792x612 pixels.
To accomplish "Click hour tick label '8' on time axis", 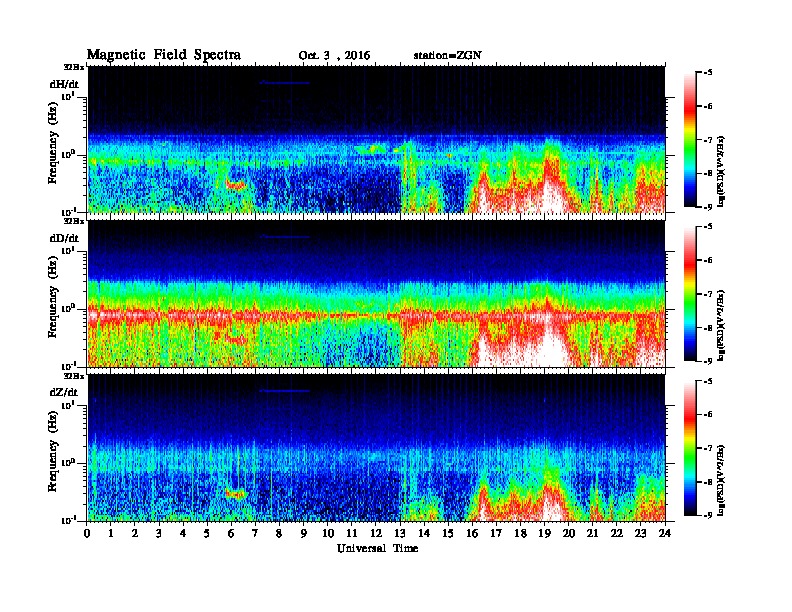I will (x=279, y=533).
